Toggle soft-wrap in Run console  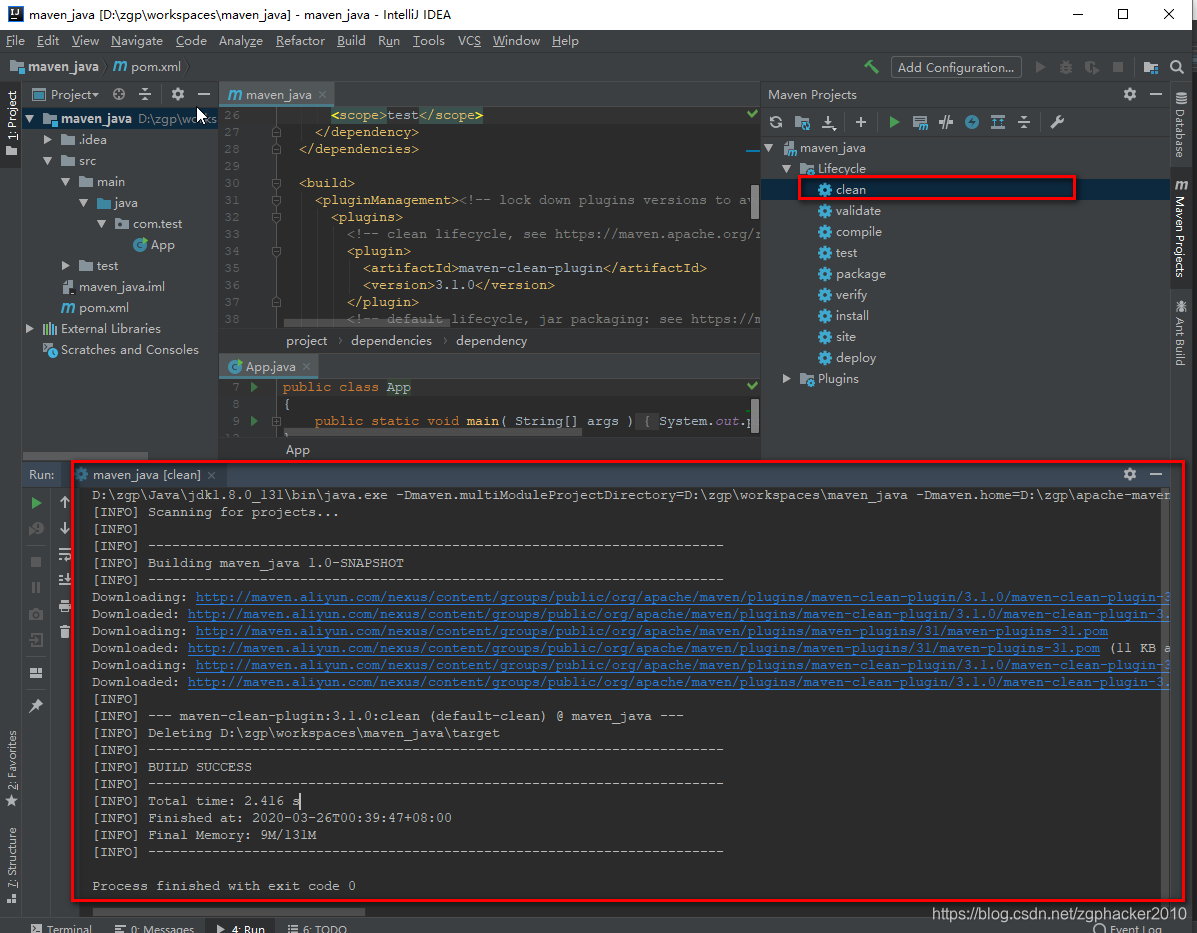(65, 554)
